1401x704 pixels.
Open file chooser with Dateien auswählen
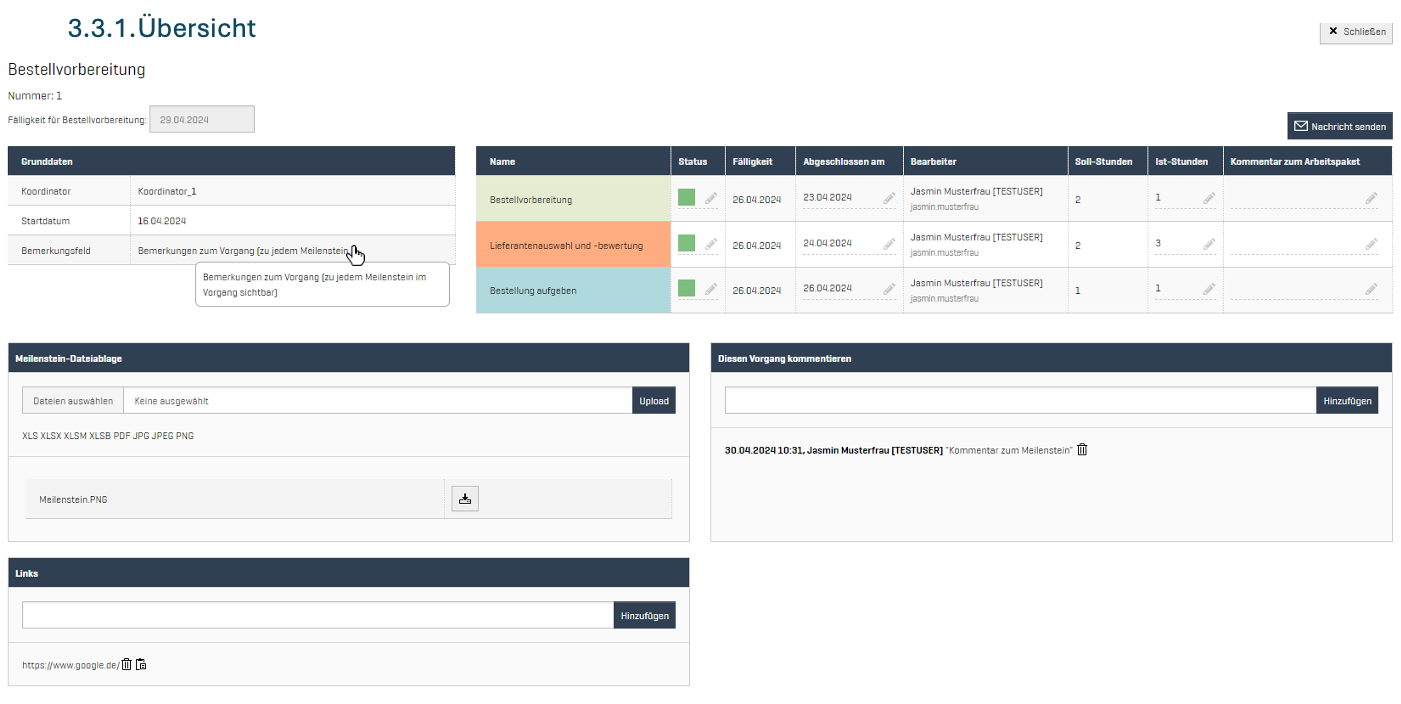pos(73,400)
